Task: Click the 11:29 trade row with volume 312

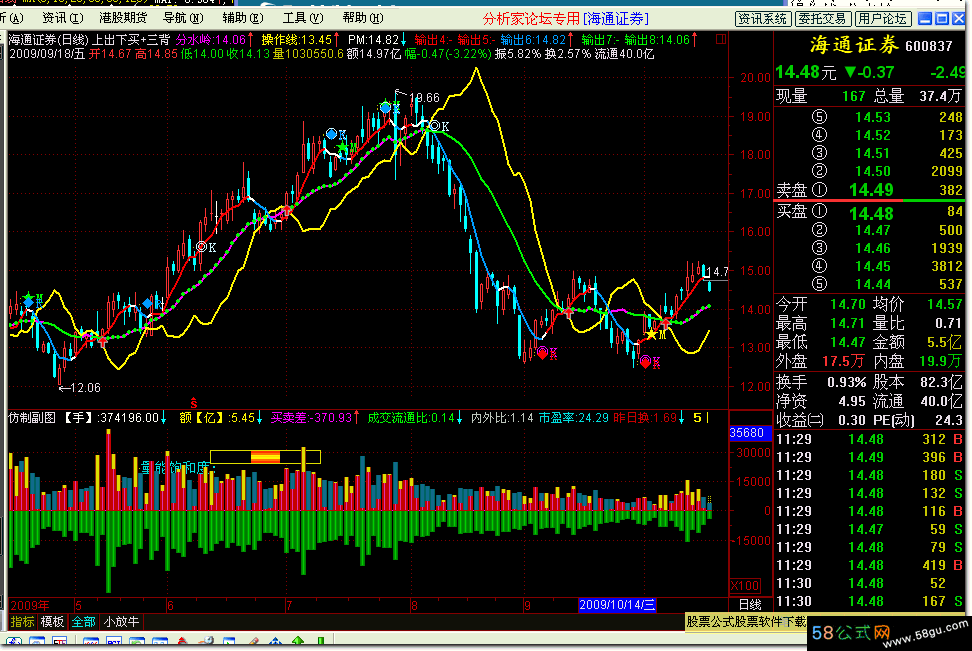Action: coord(870,439)
